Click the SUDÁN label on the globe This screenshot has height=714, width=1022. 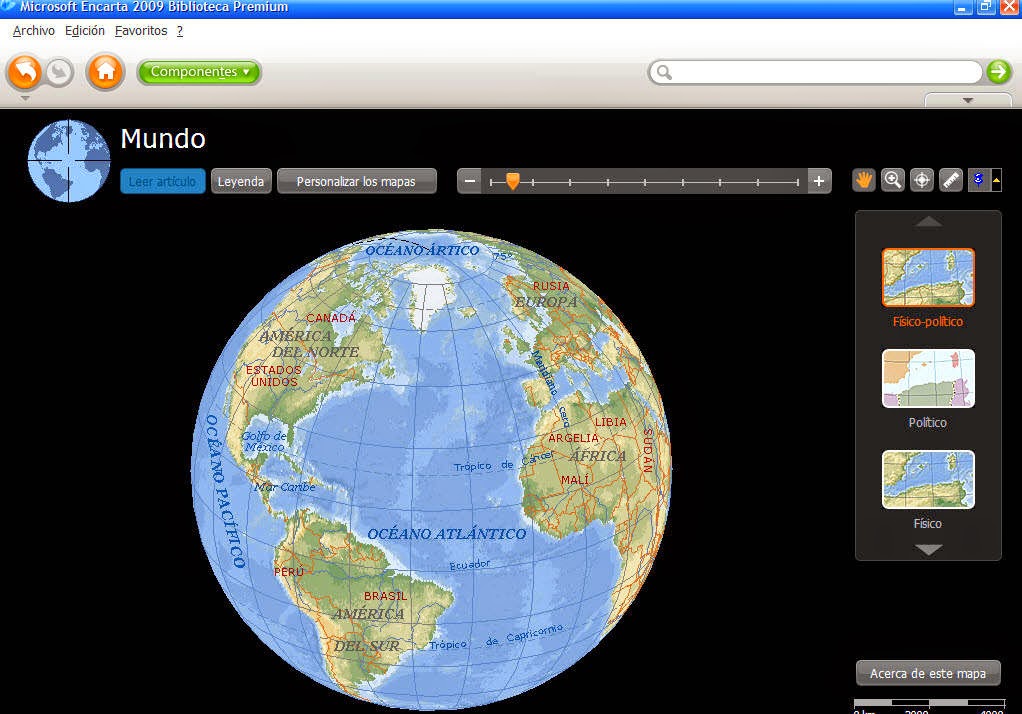click(x=647, y=451)
